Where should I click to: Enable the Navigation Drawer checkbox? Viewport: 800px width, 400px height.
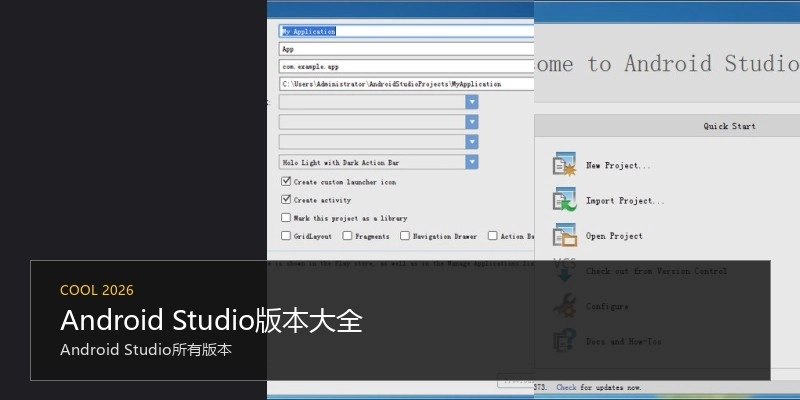tap(405, 236)
